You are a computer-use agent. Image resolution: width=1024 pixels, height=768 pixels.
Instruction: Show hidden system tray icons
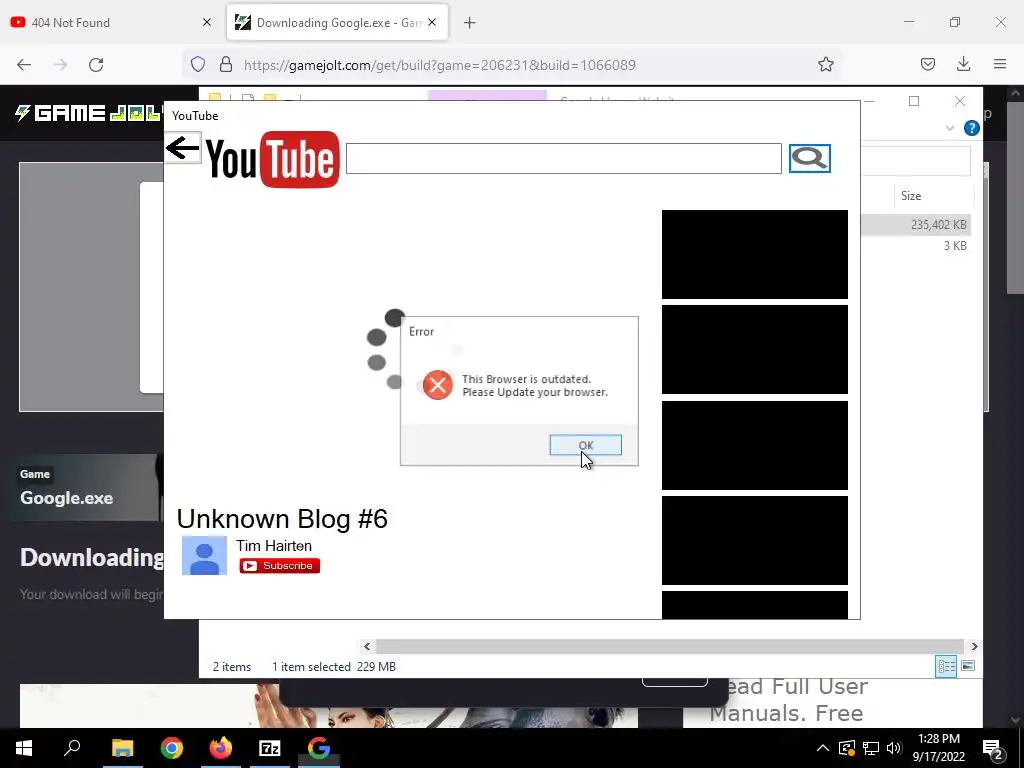click(823, 748)
